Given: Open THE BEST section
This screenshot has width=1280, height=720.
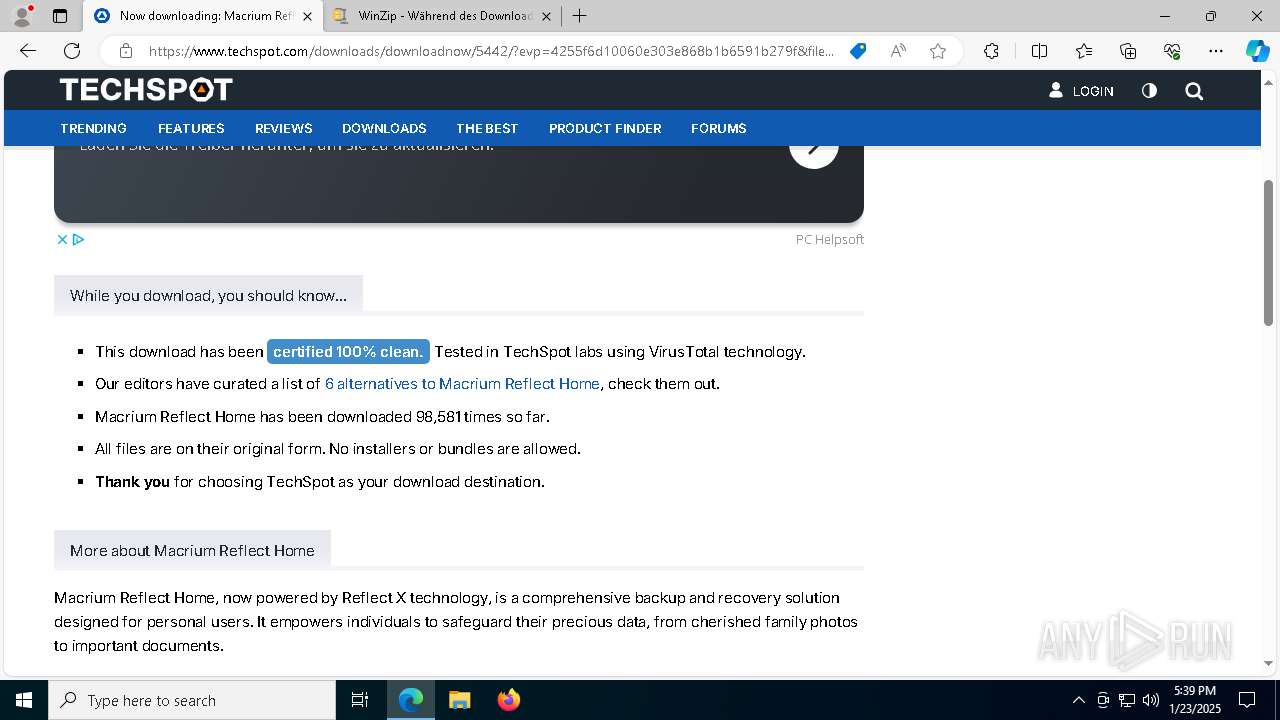Looking at the screenshot, I should click(x=487, y=128).
